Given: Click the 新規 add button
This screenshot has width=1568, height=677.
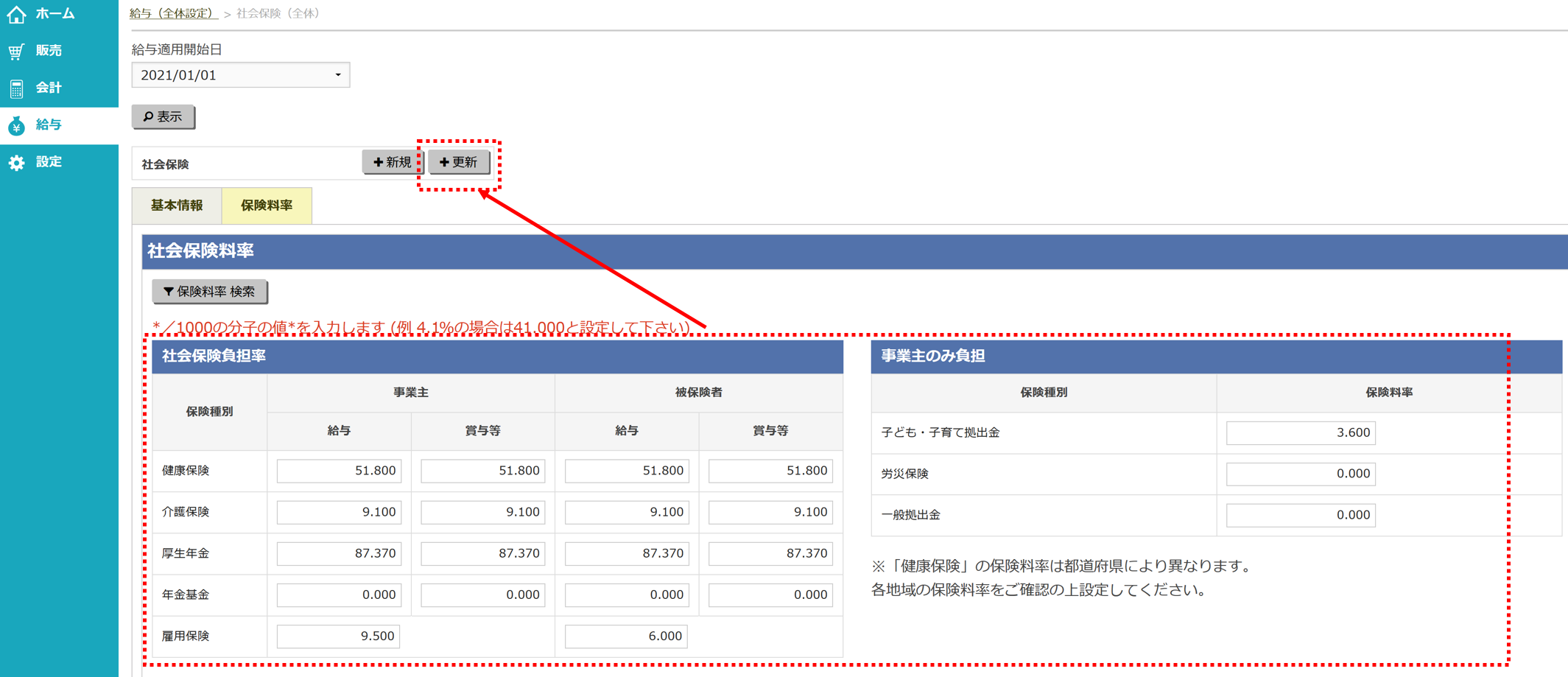Looking at the screenshot, I should click(392, 162).
